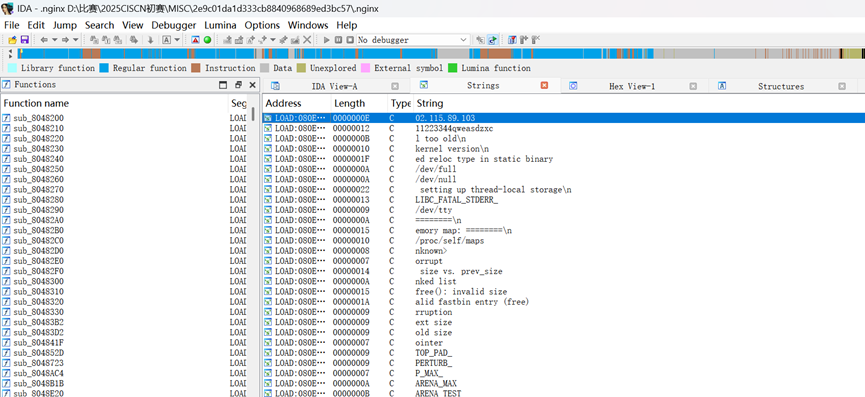The image size is (865, 397).
Task: Select the string '11223344qweasdzxc'
Action: pyautogui.click(x=454, y=128)
